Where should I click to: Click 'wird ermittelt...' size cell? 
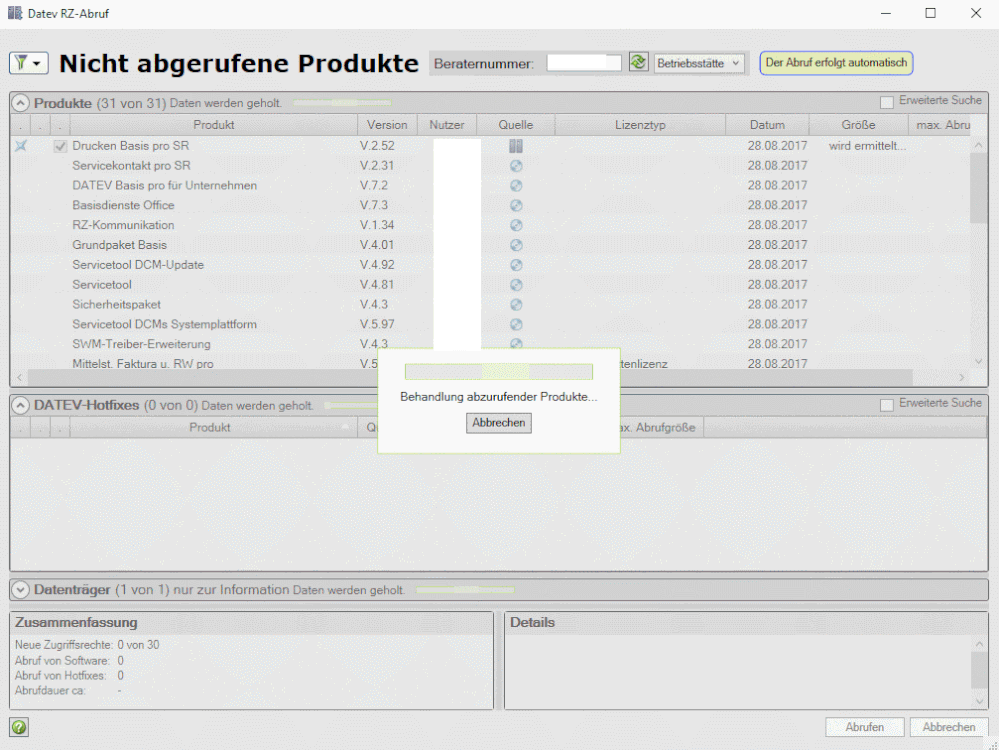(x=867, y=146)
